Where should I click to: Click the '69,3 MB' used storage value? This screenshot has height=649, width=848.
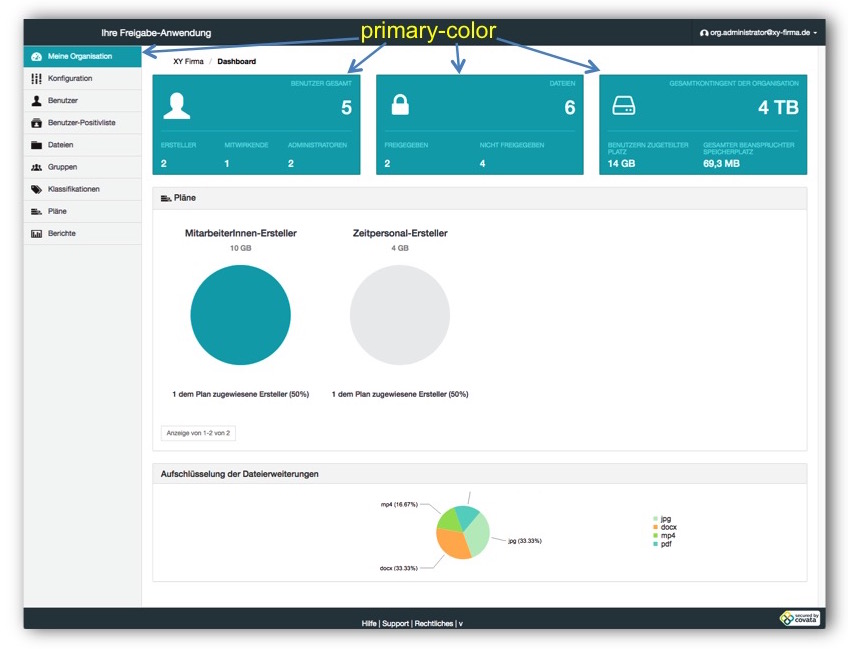point(721,163)
